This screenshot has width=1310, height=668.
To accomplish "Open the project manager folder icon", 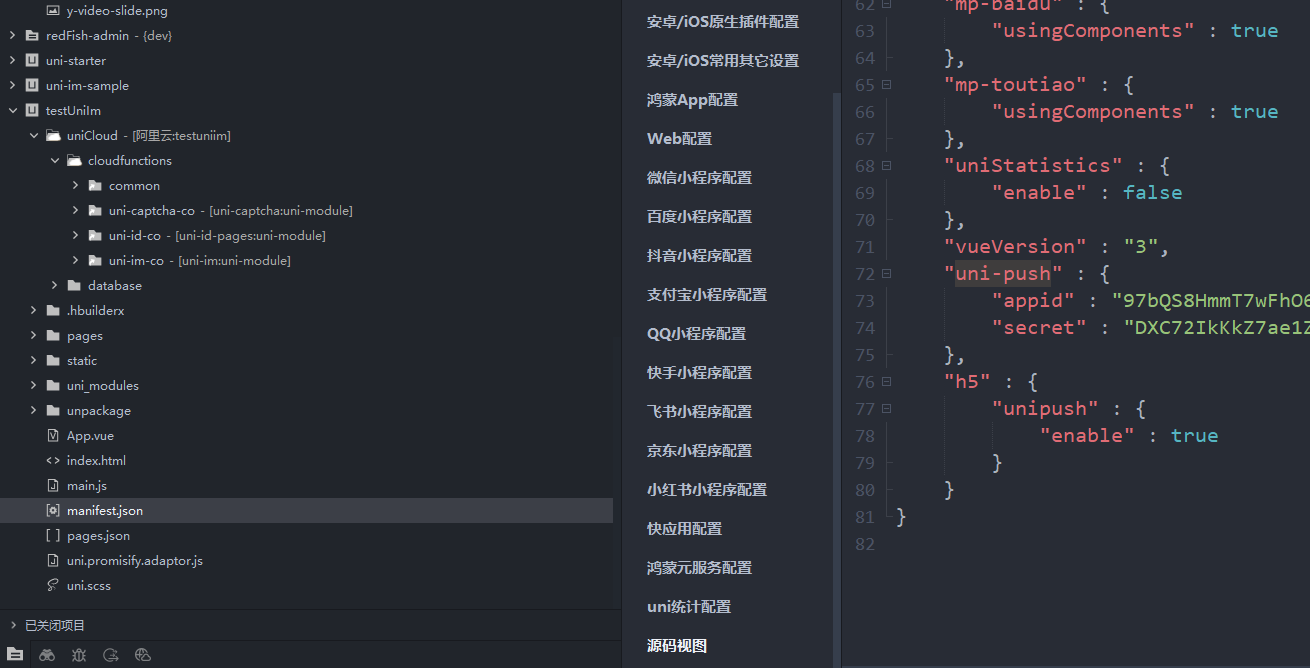I will 15,655.
